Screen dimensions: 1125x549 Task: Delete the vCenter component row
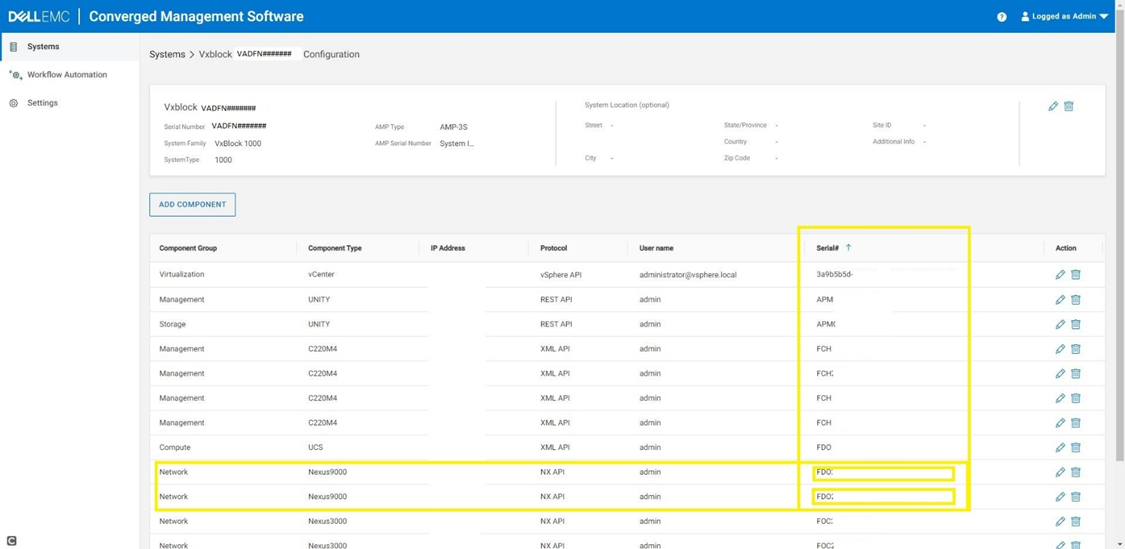[x=1075, y=275]
